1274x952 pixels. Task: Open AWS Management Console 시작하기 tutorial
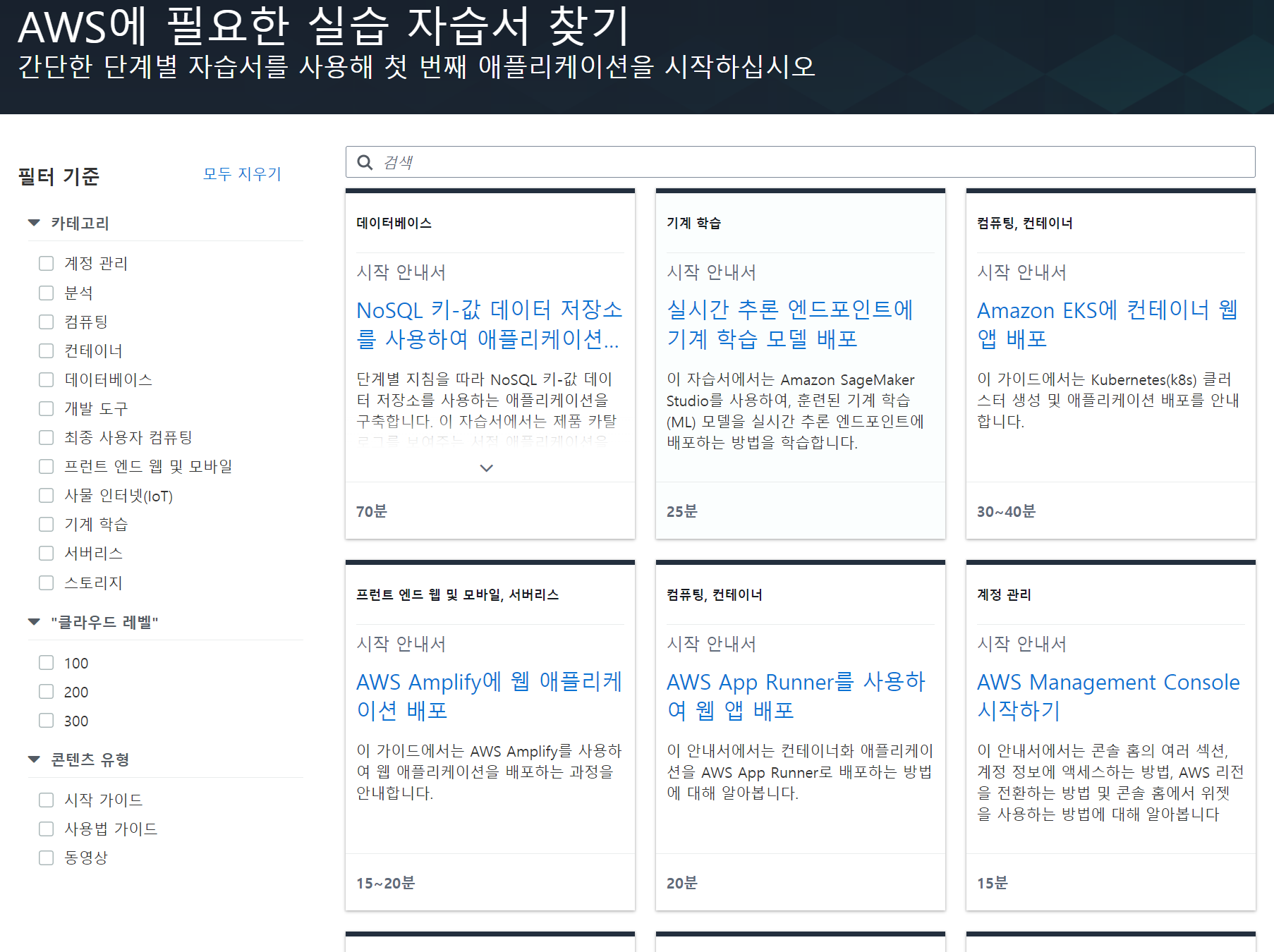[1108, 696]
